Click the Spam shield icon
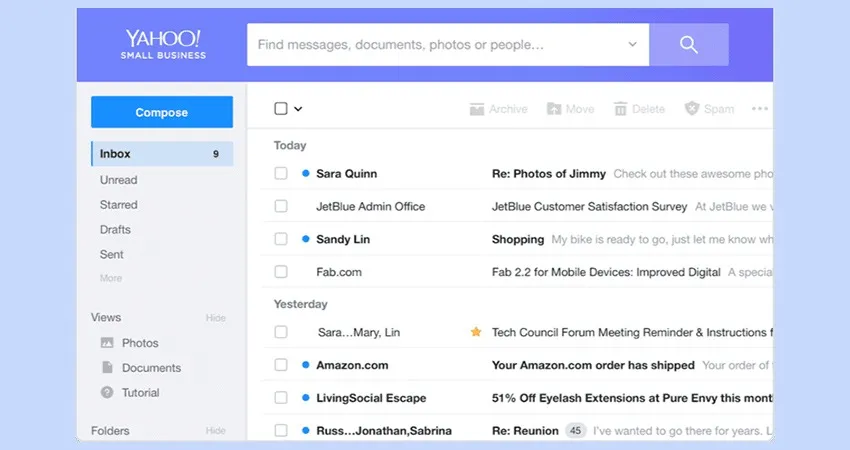Image resolution: width=850 pixels, height=450 pixels. pyautogui.click(x=692, y=108)
